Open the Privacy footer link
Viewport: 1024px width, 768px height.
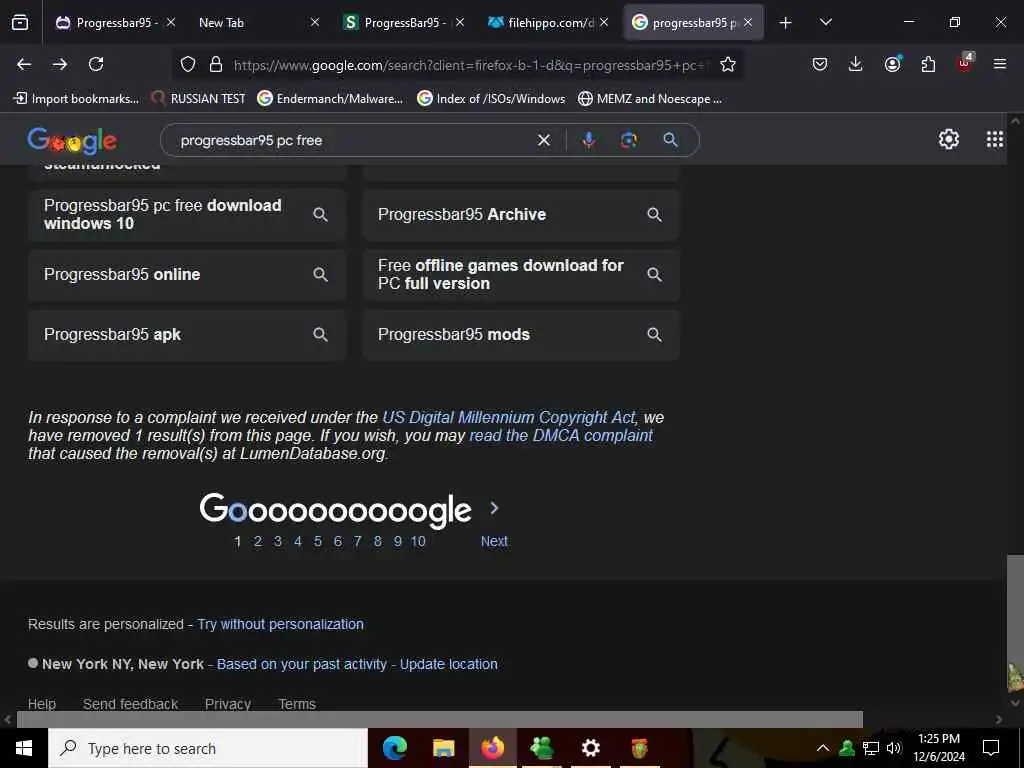coord(228,704)
